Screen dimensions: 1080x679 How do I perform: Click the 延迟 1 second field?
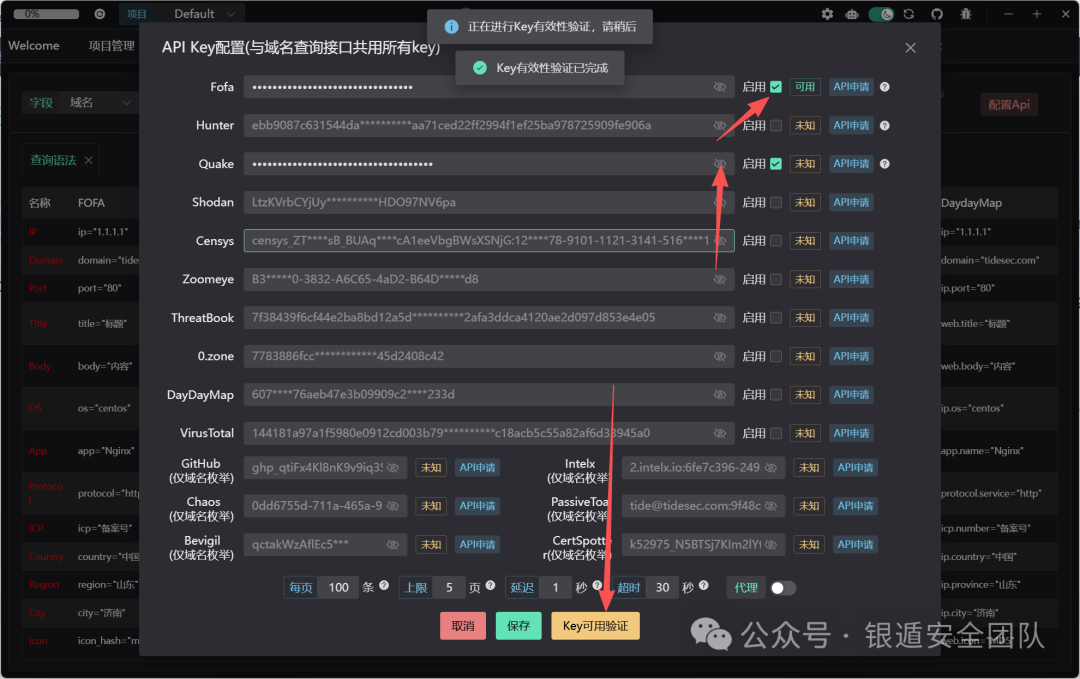pyautogui.click(x=555, y=587)
